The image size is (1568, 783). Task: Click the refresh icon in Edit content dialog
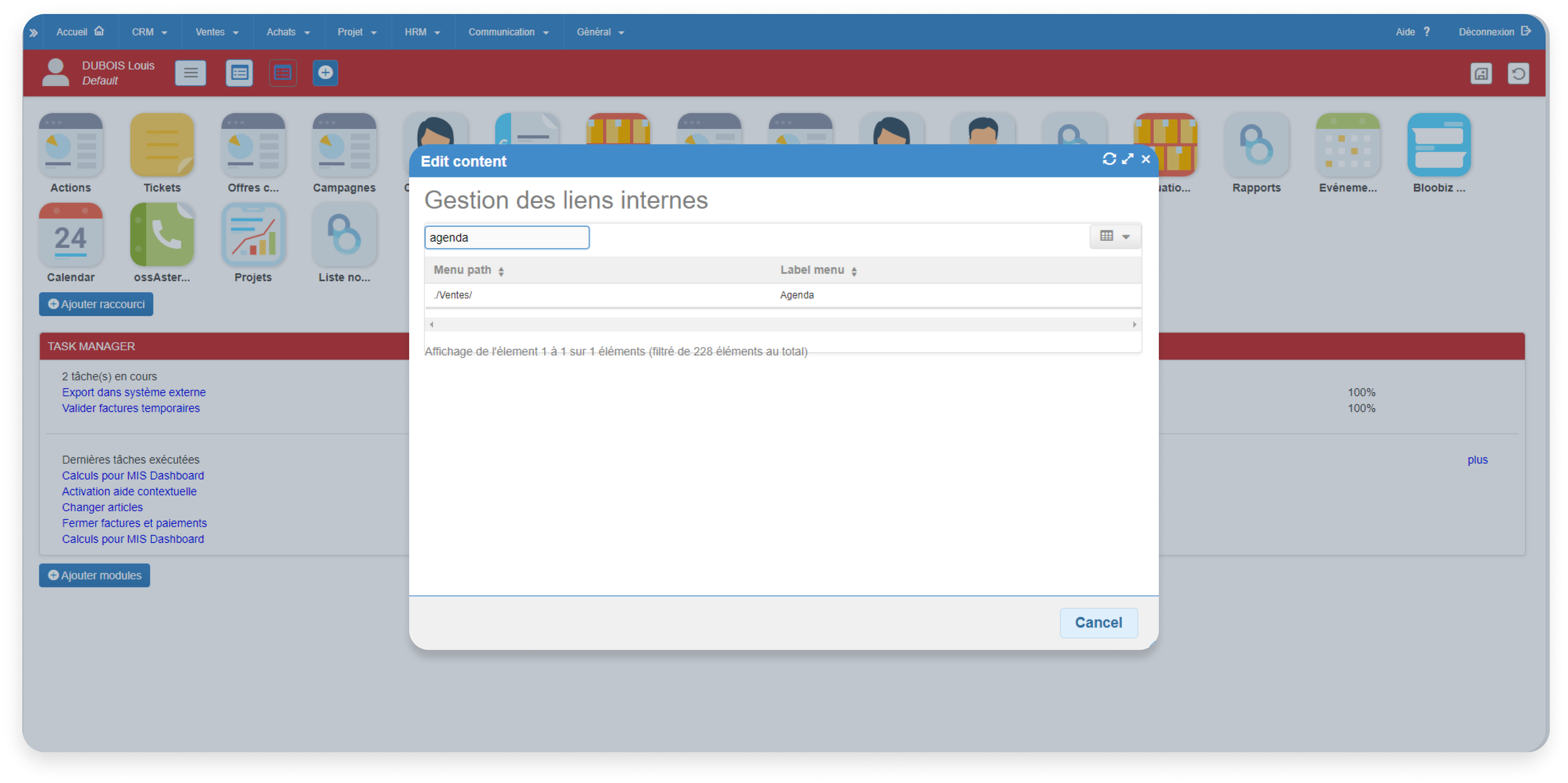[x=1109, y=159]
